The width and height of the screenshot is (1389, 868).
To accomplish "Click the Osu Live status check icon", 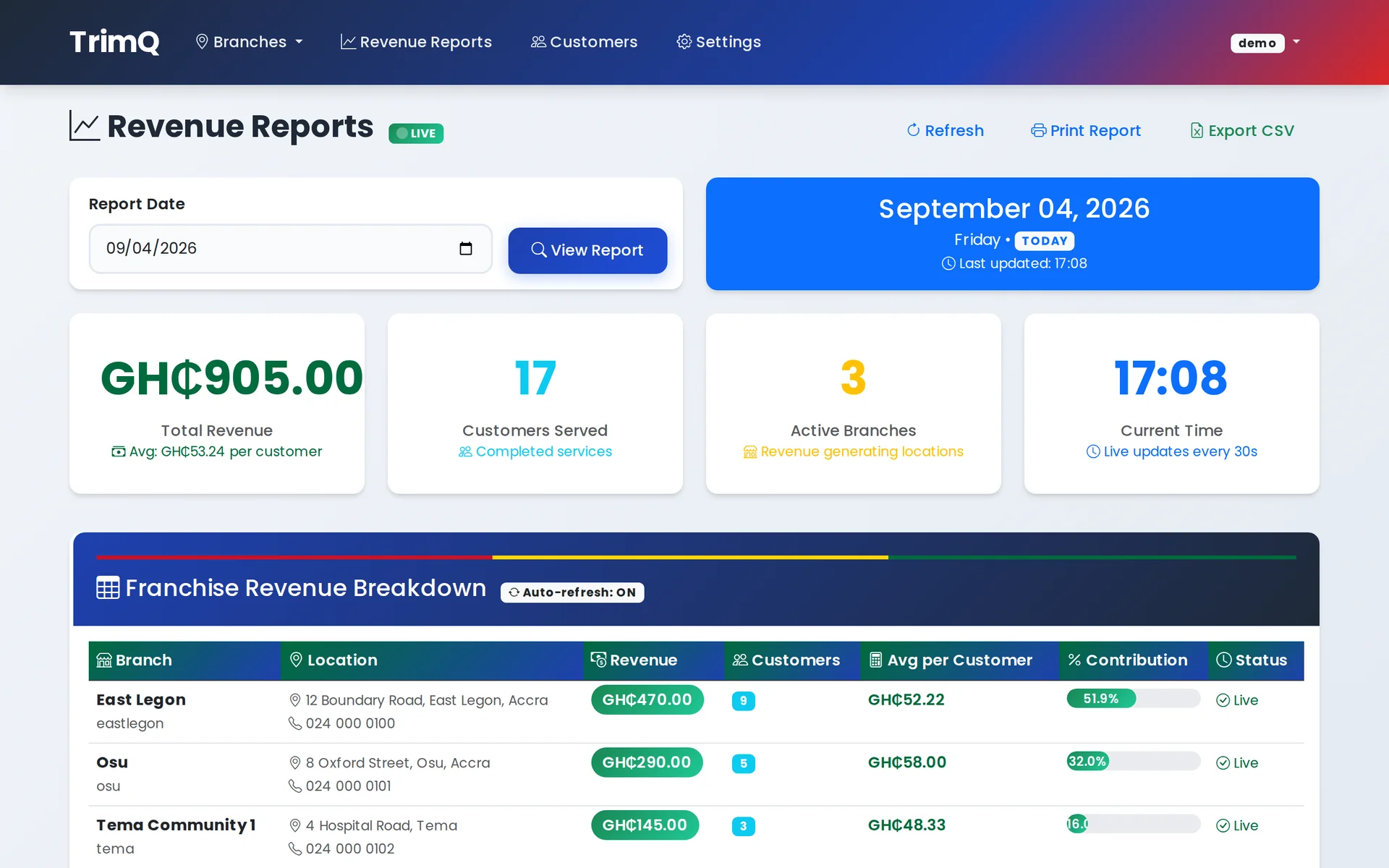I will pyautogui.click(x=1223, y=763).
